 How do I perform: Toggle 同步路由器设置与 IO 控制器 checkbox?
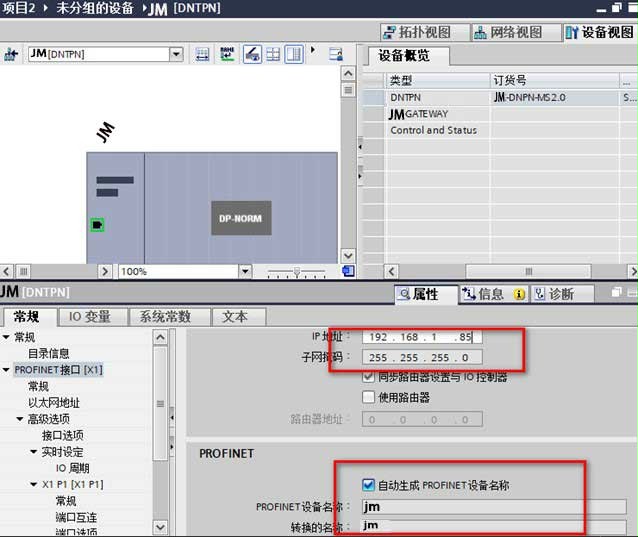point(369,377)
